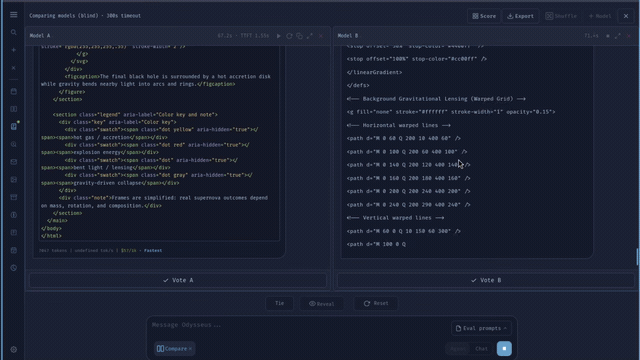640x360 pixels.
Task: Reveal the model identities
Action: 322,303
